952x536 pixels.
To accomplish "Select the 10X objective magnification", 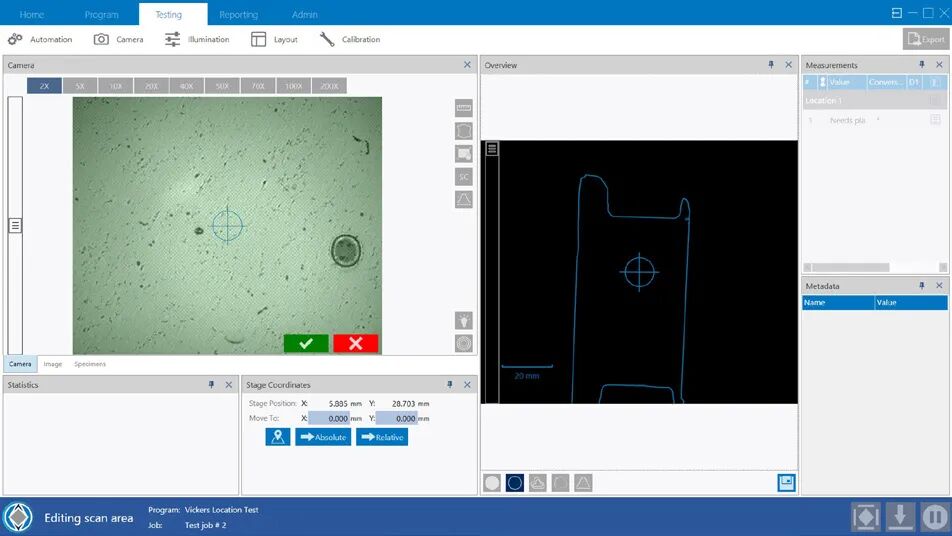I will coord(115,86).
